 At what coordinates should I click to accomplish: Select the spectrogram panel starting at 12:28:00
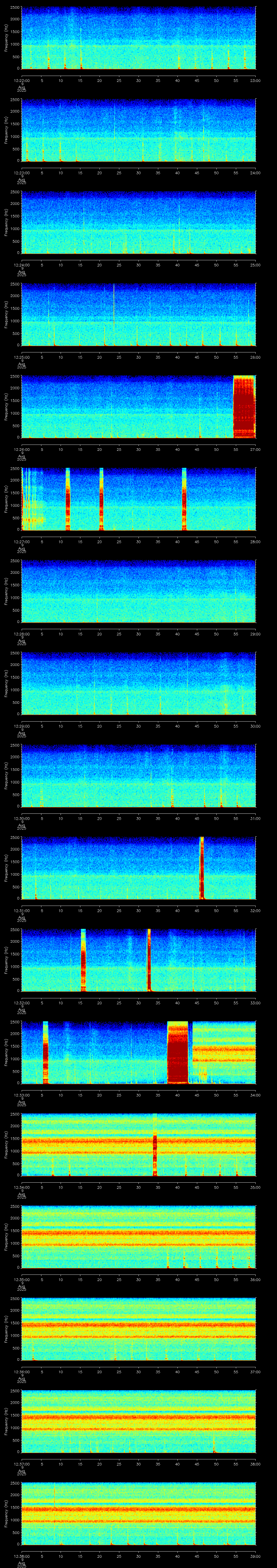click(x=138, y=591)
